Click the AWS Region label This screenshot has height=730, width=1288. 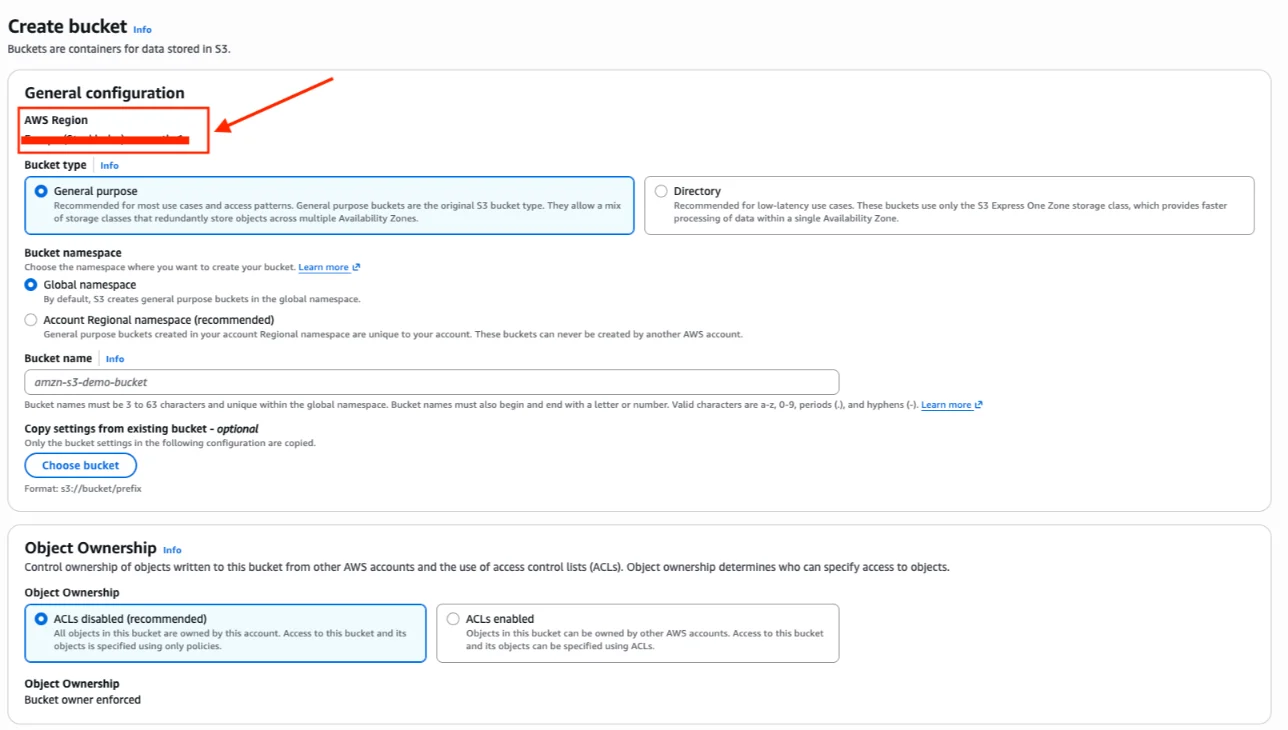pos(56,120)
